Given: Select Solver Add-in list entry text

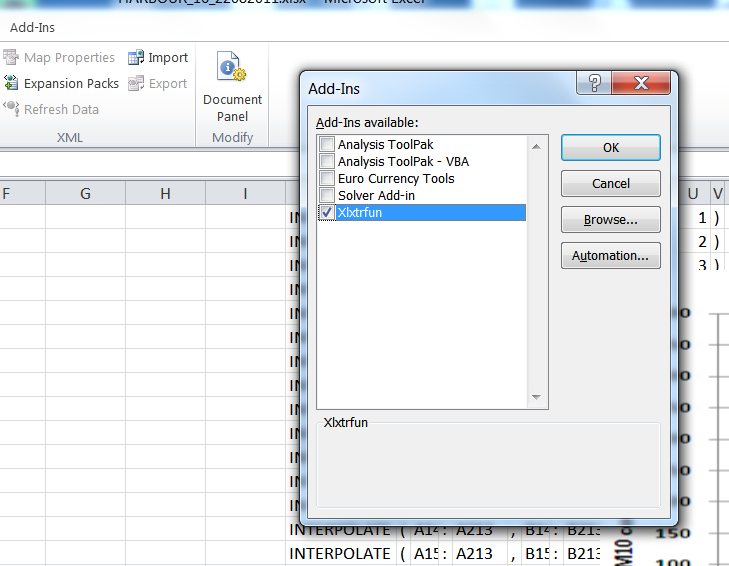Looking at the screenshot, I should pyautogui.click(x=376, y=196).
